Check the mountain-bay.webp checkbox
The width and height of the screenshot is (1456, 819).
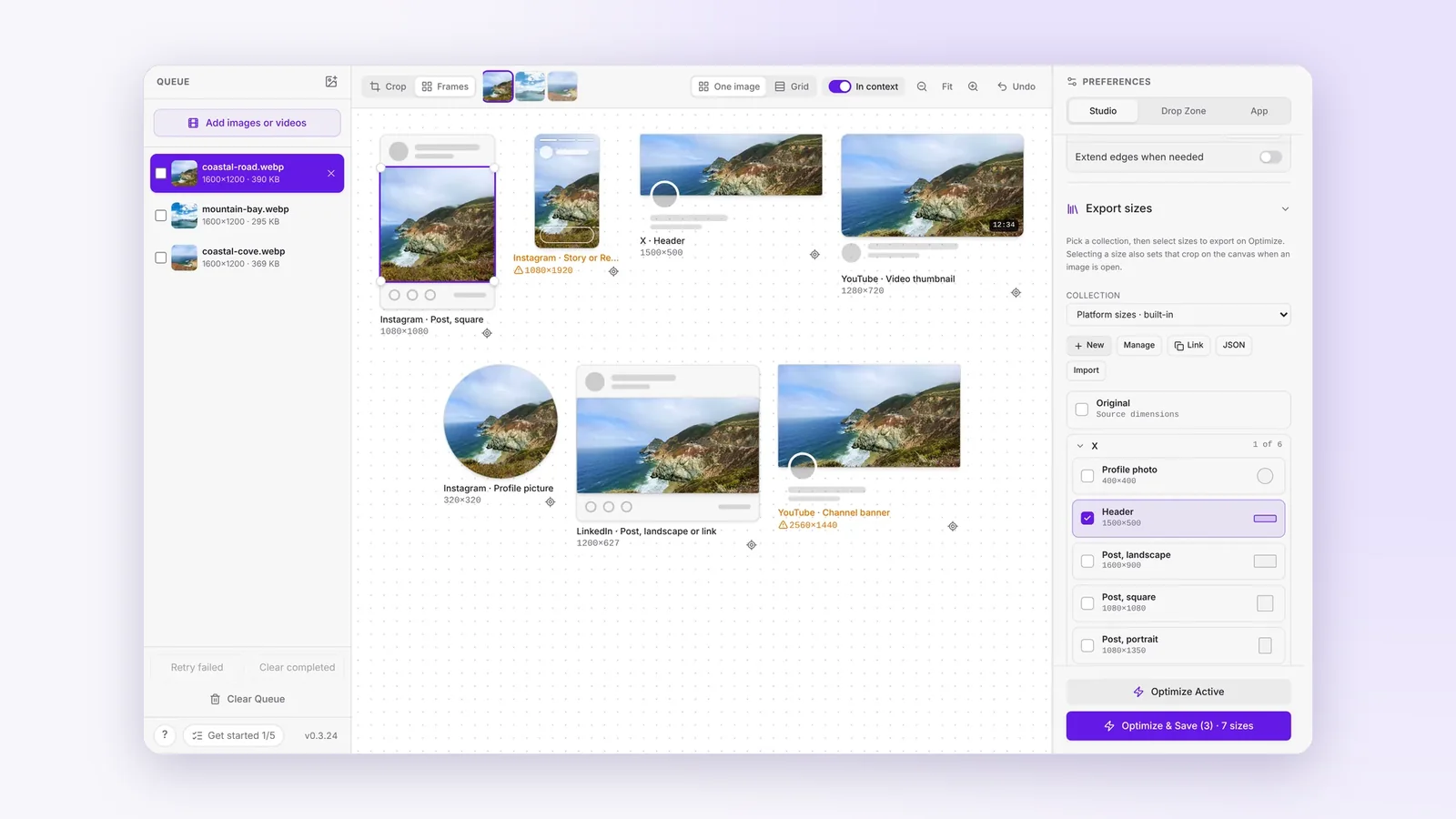point(161,216)
